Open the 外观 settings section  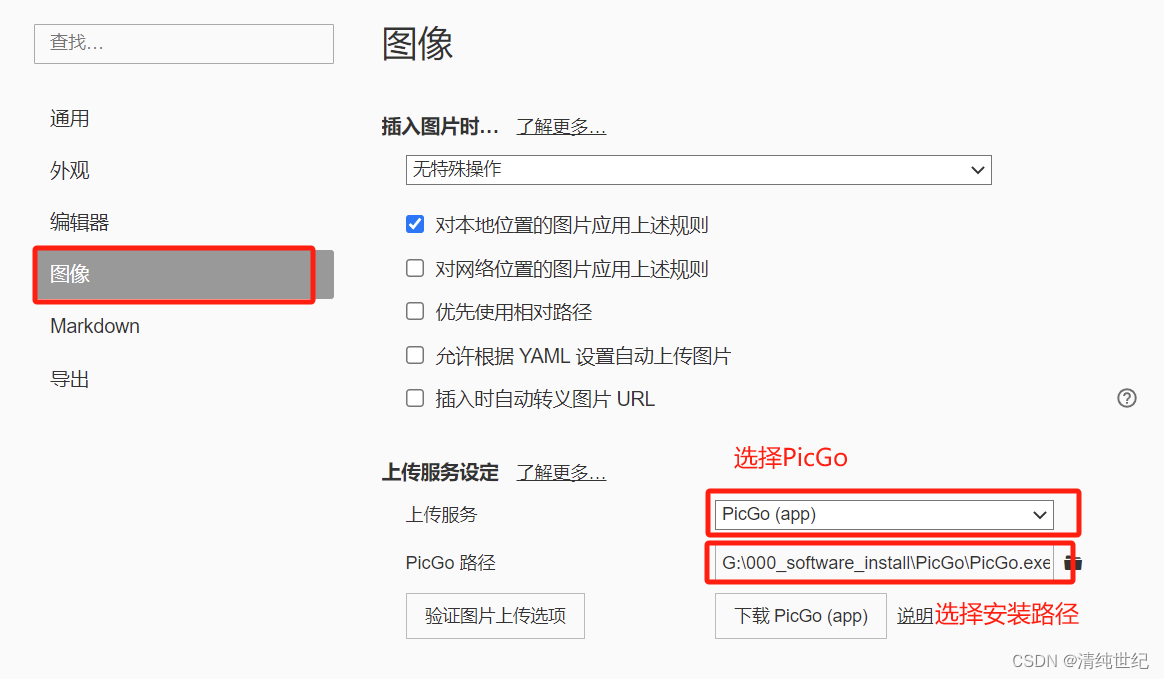(x=70, y=170)
